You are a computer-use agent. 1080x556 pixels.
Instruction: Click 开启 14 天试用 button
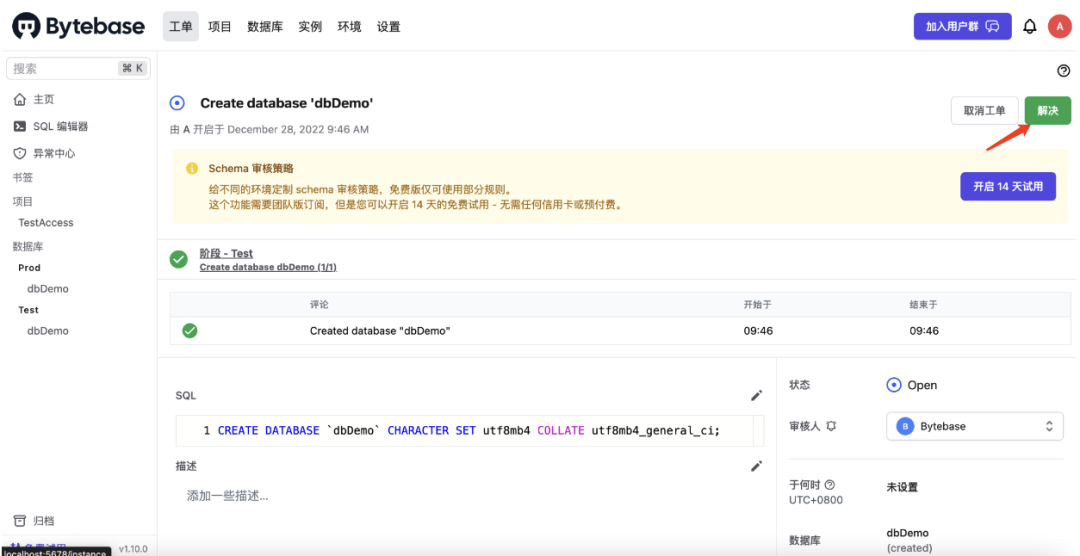click(1008, 186)
